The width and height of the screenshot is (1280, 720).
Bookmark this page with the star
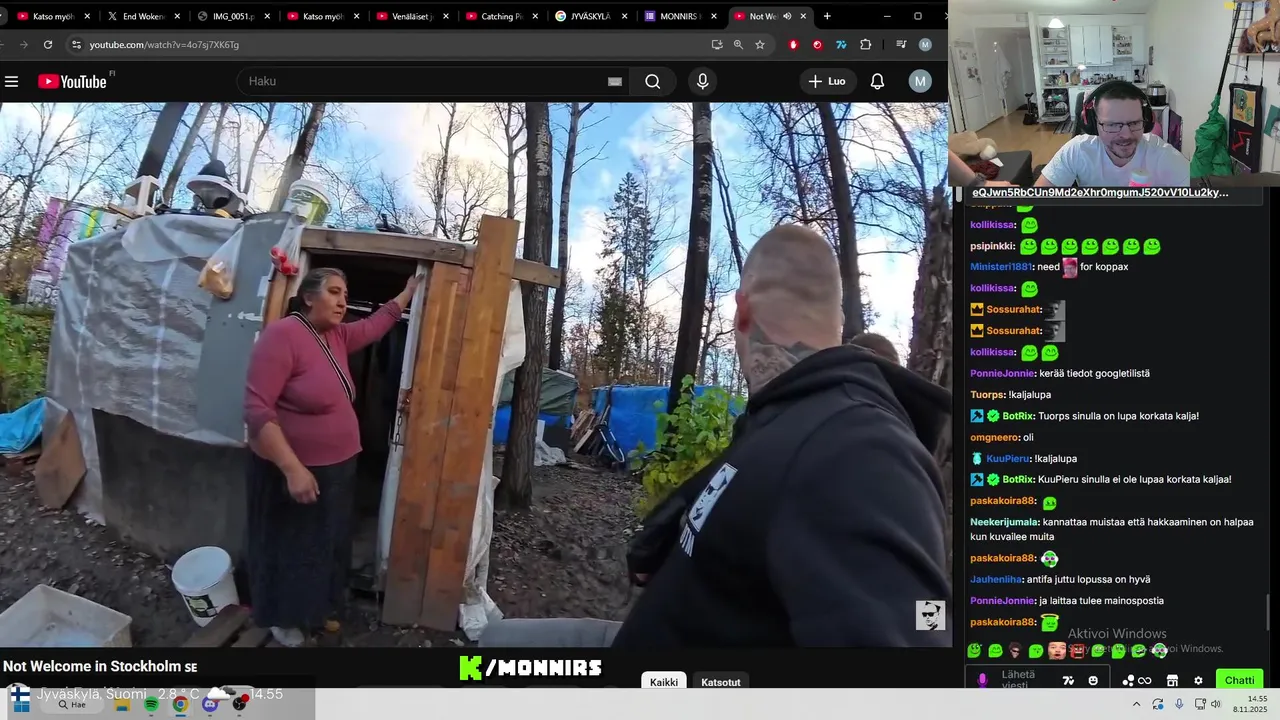tap(760, 44)
